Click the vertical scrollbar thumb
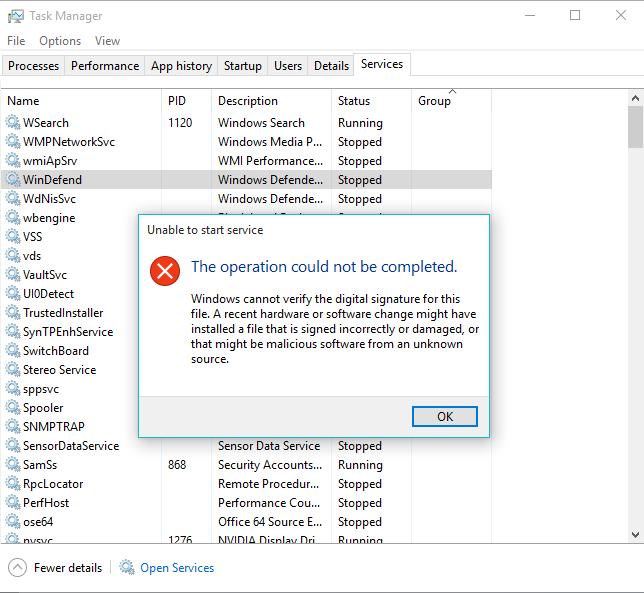Viewport: 644px width, 593px height. pos(635,126)
